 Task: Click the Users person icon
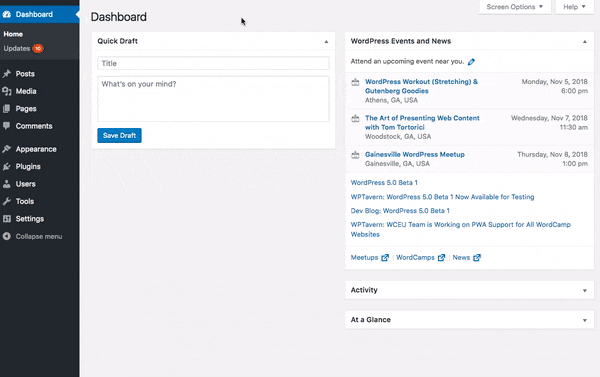(7, 184)
